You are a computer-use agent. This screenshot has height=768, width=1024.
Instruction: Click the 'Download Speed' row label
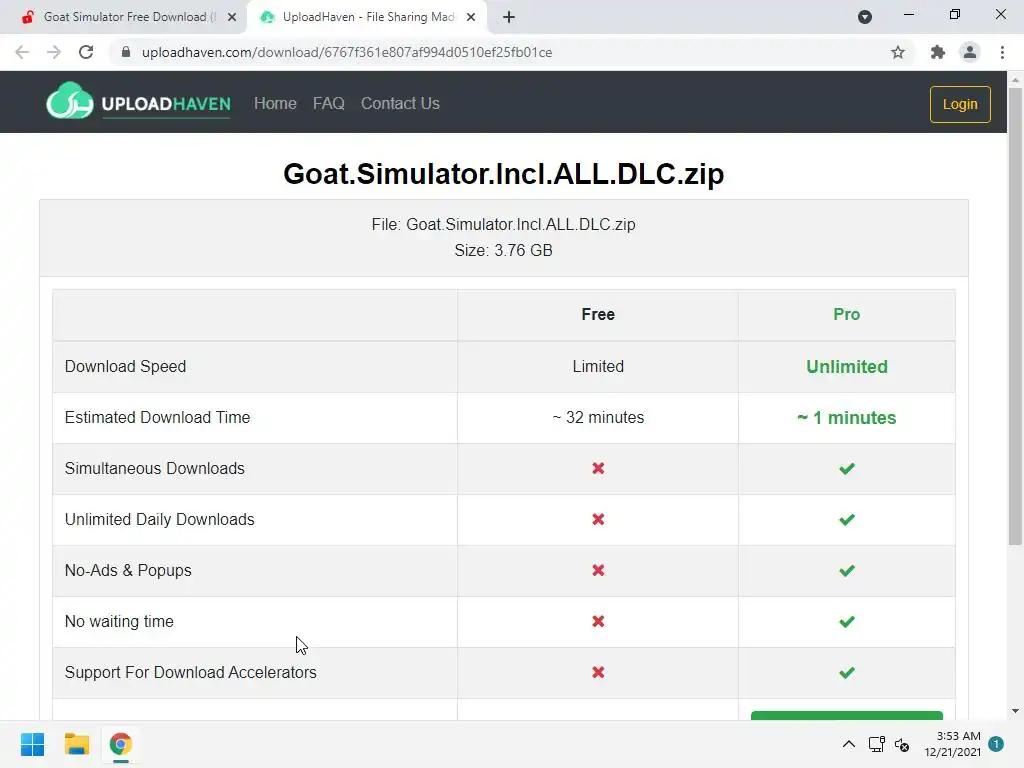coord(125,366)
